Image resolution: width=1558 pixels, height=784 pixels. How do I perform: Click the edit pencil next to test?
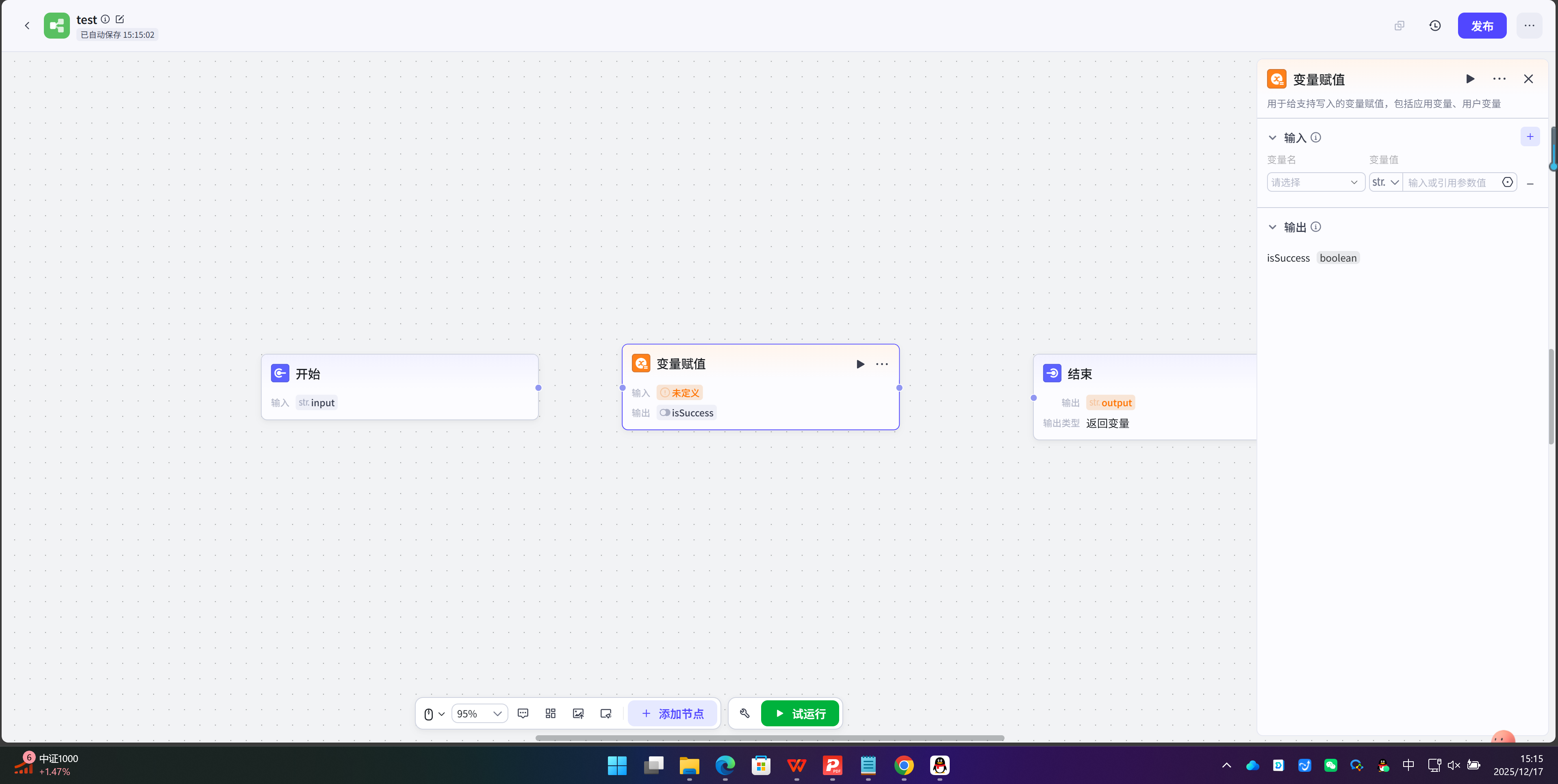pyautogui.click(x=120, y=19)
